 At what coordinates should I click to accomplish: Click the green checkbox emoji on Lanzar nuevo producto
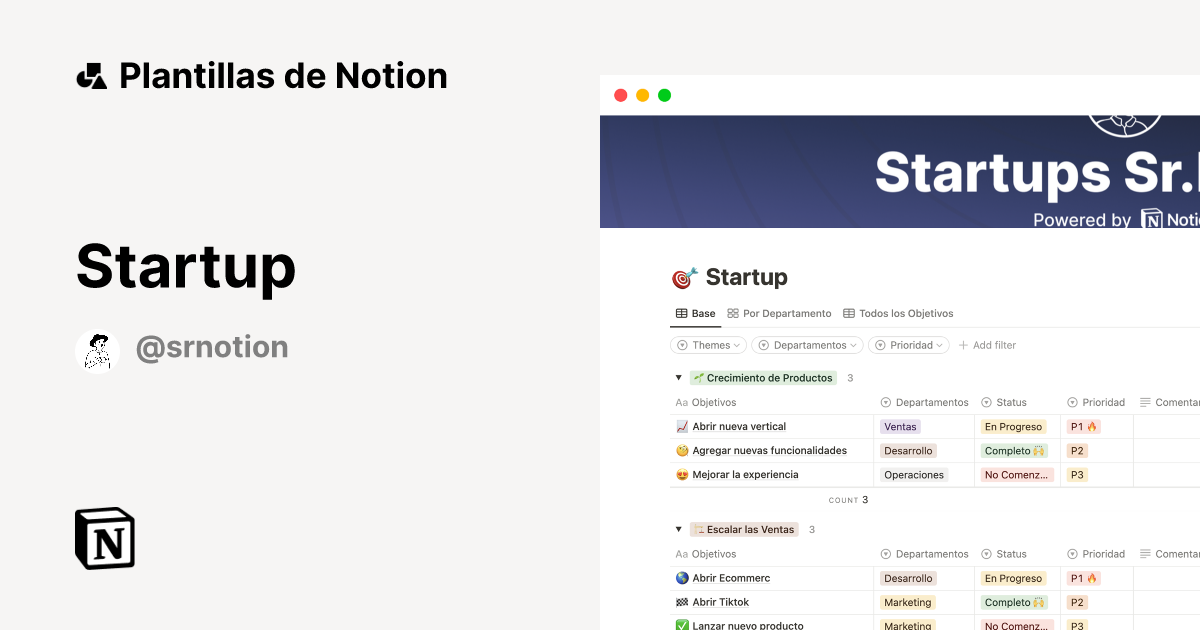tap(682, 625)
